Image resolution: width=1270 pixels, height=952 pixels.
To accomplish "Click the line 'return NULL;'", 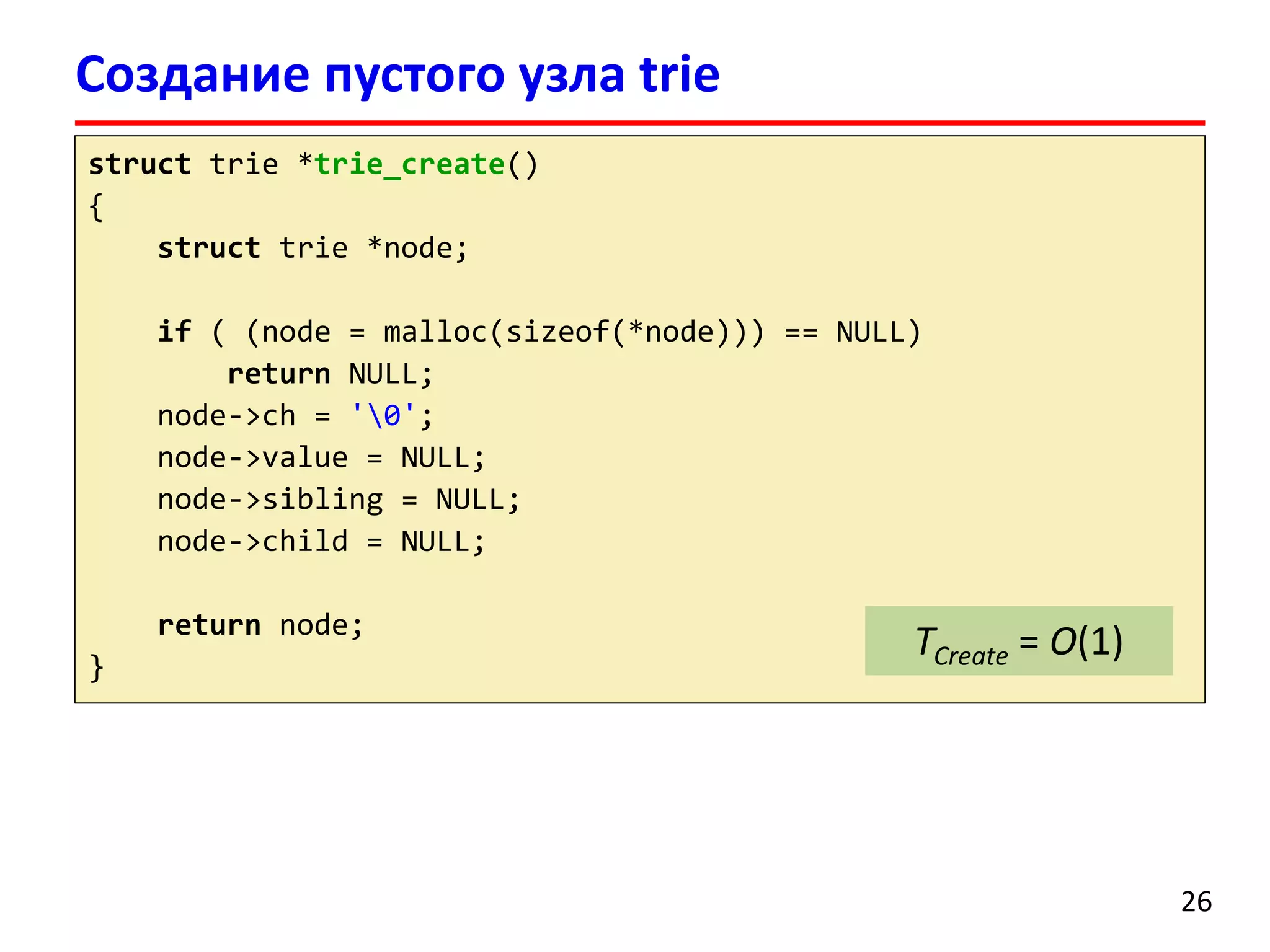I will [x=330, y=374].
